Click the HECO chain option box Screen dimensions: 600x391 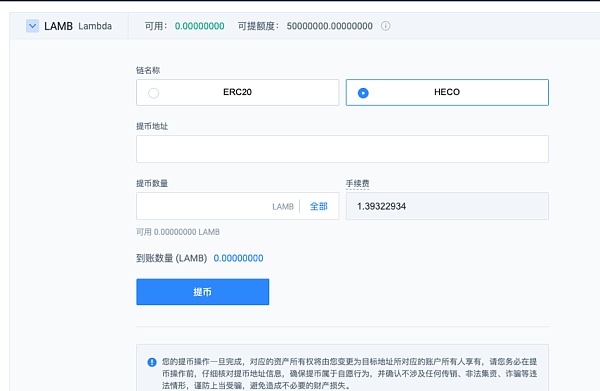pos(447,93)
